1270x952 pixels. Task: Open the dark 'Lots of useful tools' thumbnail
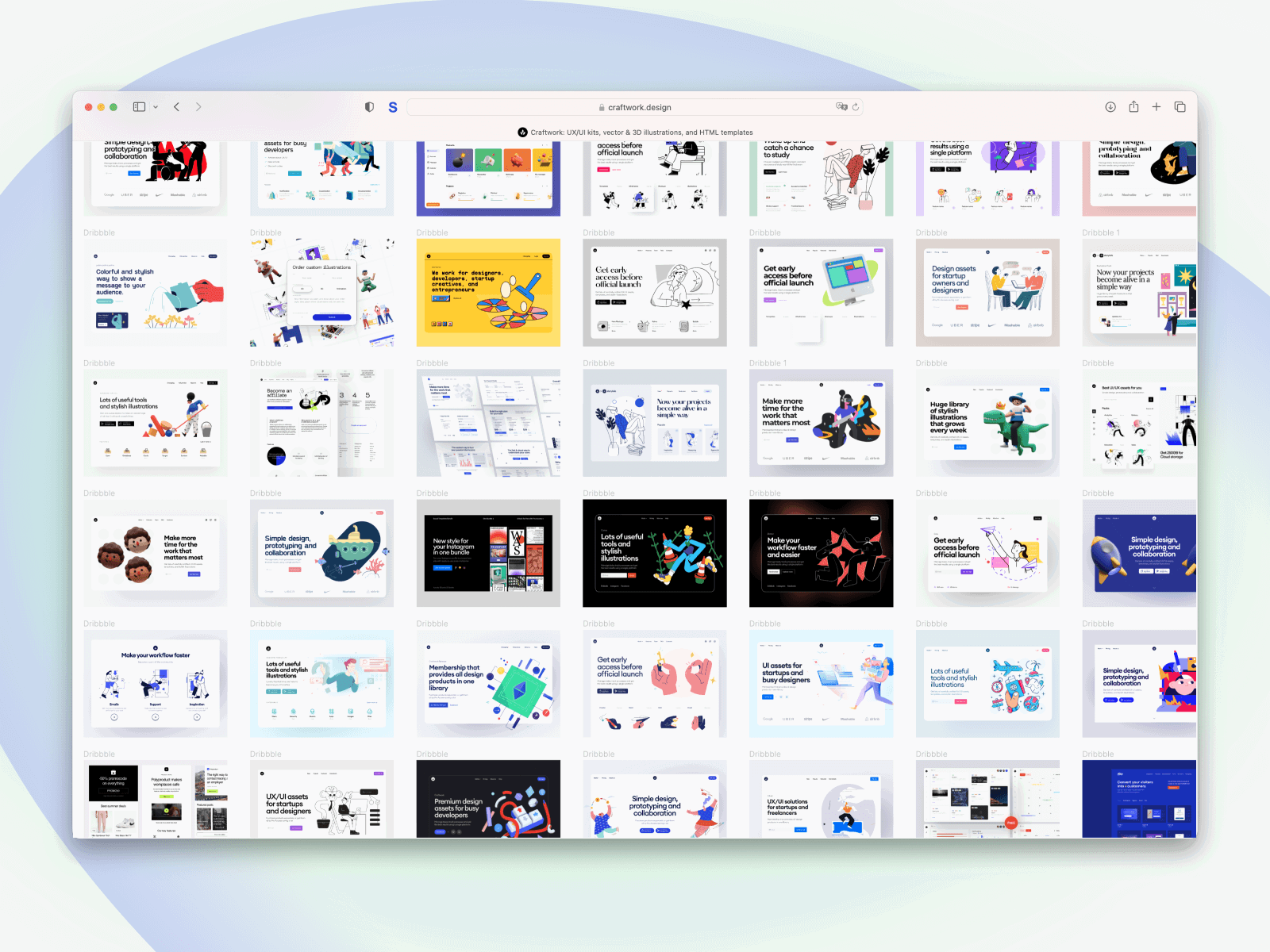655,553
